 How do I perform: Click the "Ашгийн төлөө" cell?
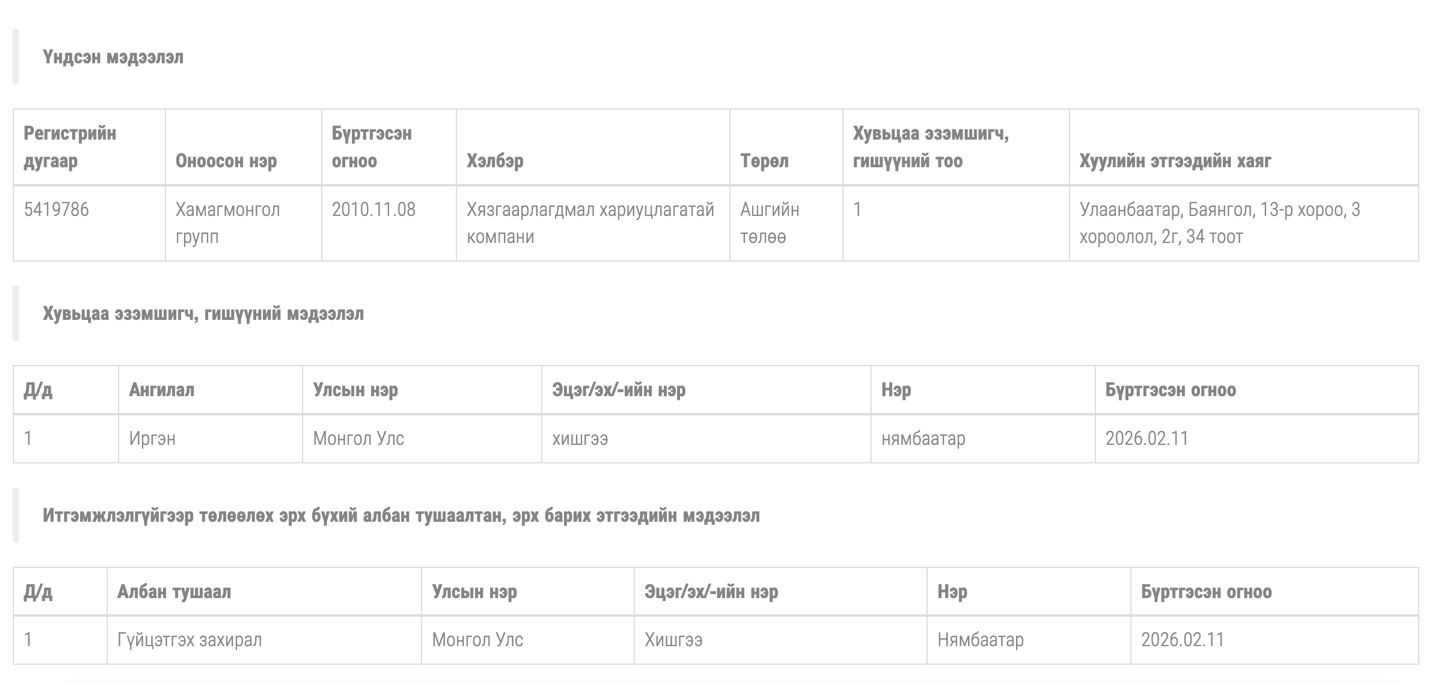(x=769, y=223)
